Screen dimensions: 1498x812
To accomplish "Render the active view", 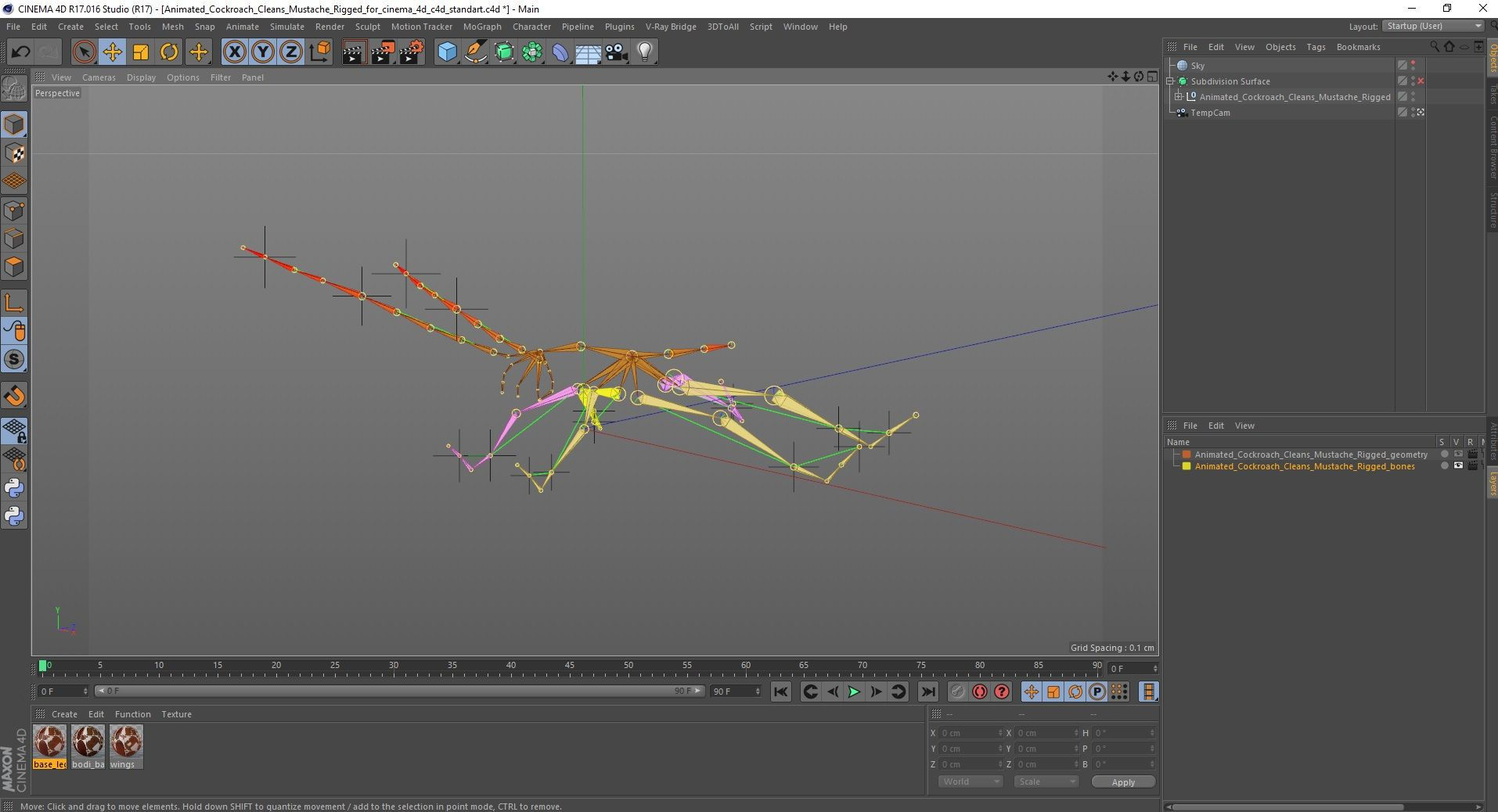I will 354,52.
